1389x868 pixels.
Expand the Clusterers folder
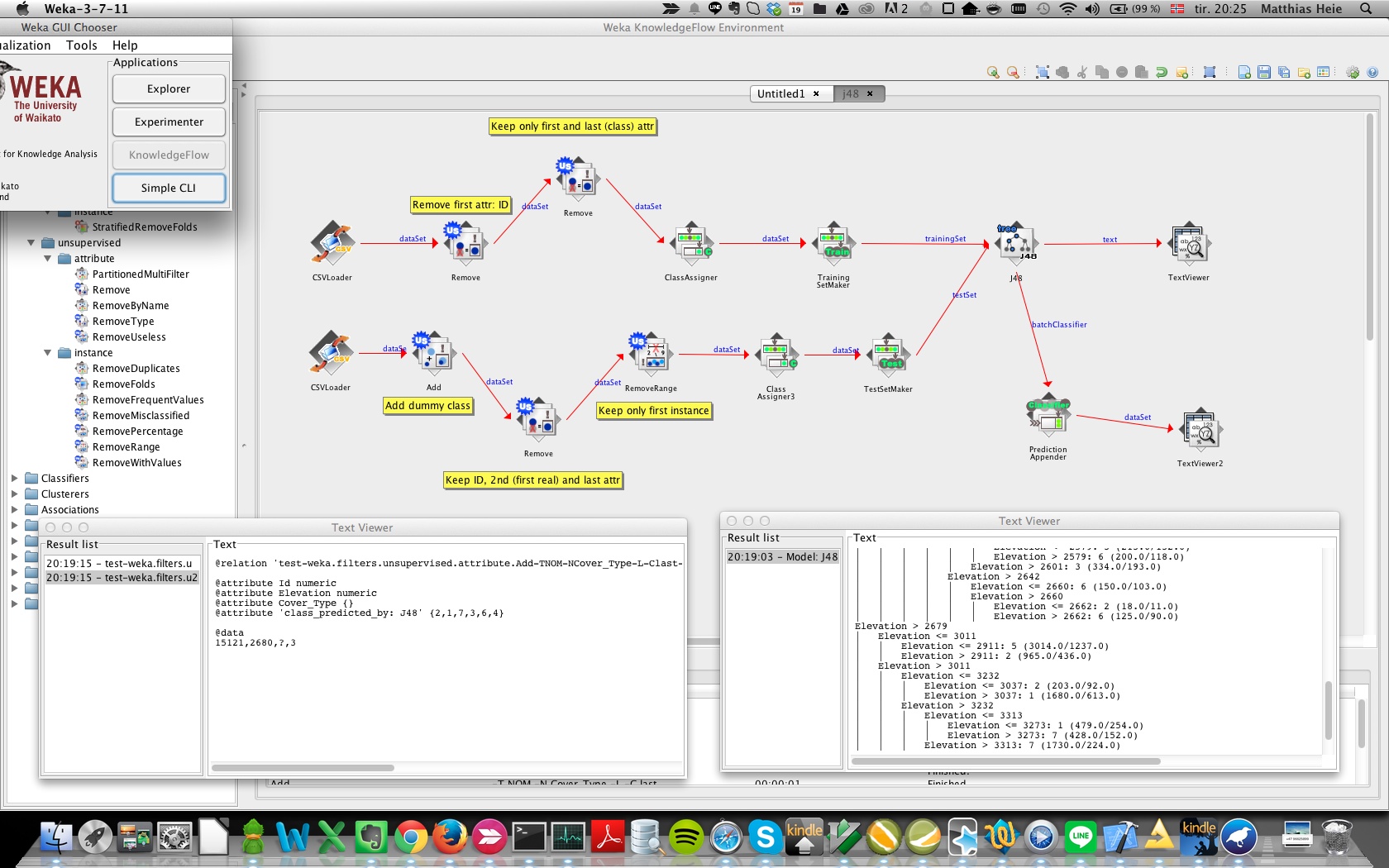14,494
